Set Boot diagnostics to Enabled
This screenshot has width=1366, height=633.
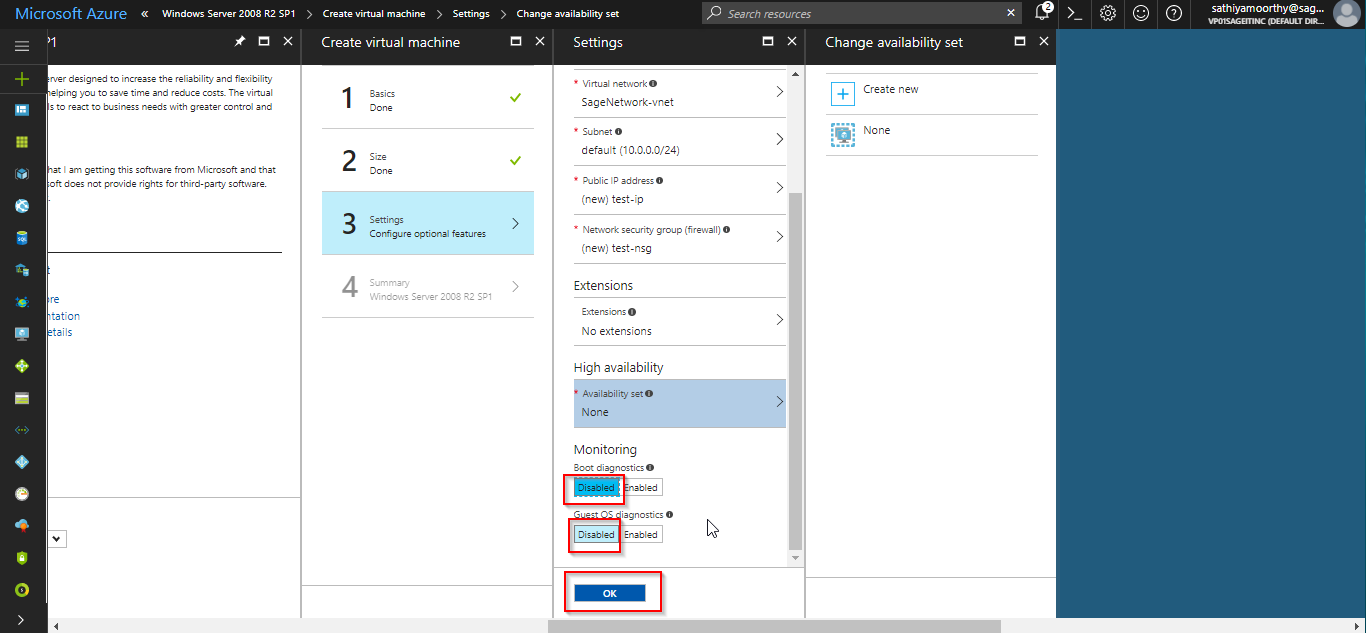coord(641,488)
